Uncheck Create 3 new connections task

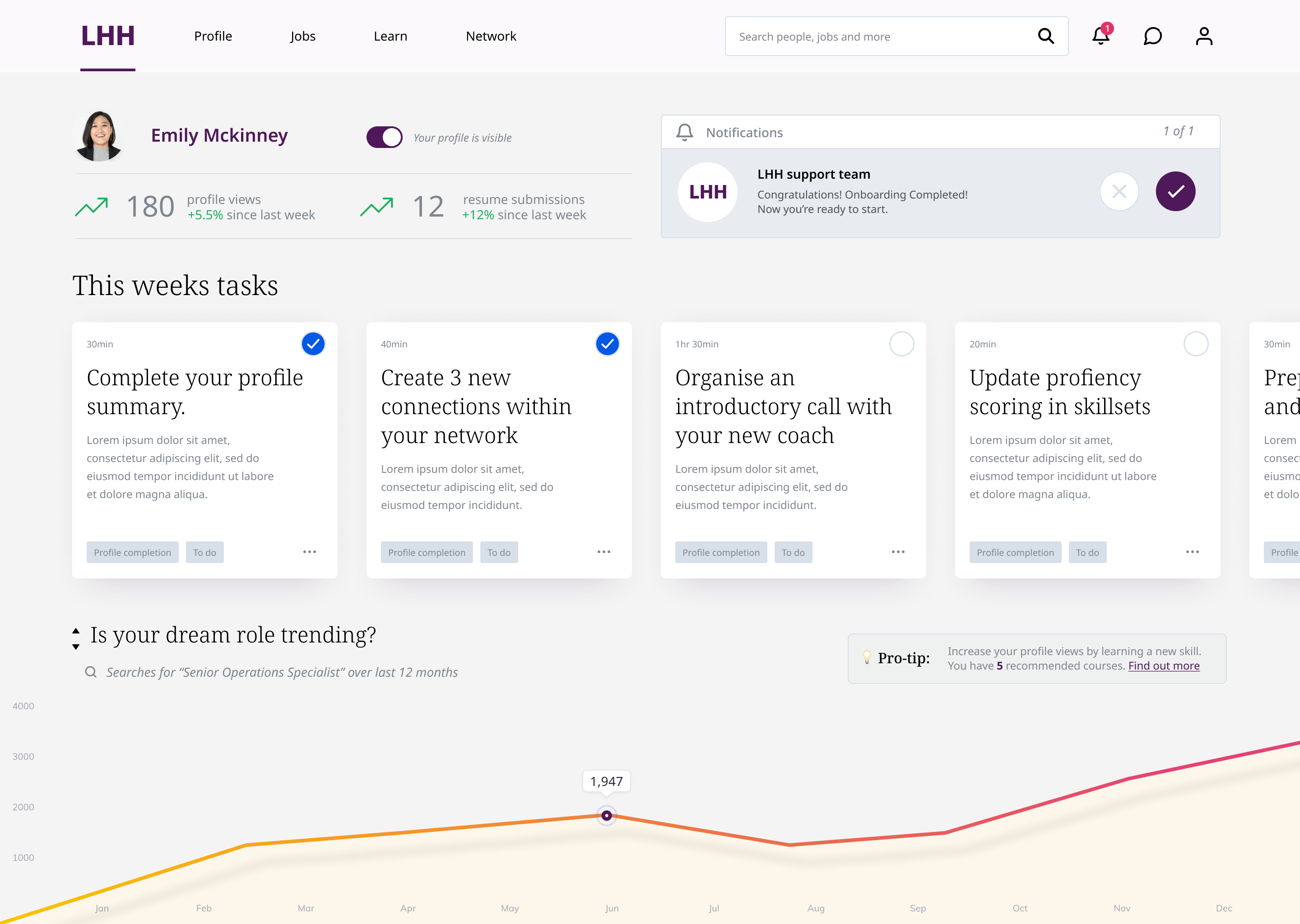coord(607,344)
